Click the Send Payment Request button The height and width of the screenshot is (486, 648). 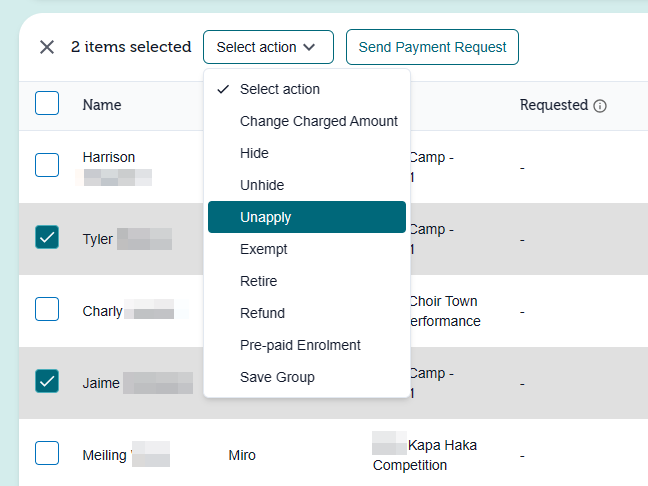(432, 47)
